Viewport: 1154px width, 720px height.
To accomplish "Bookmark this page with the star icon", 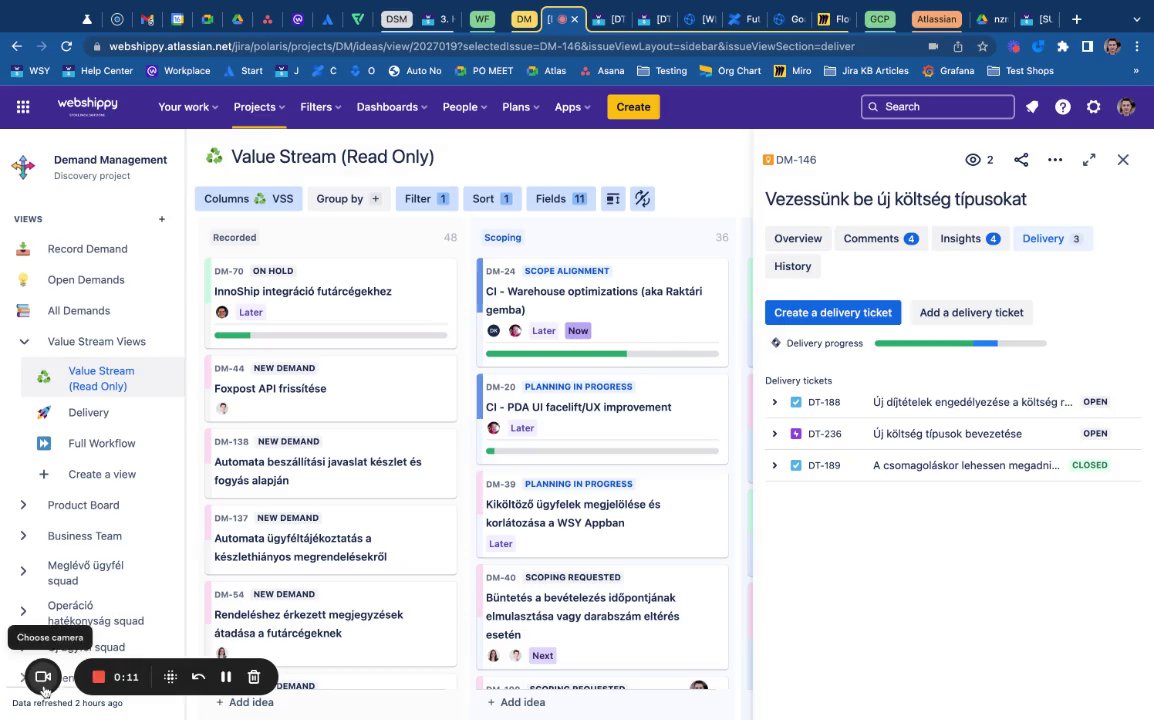I will point(983,46).
